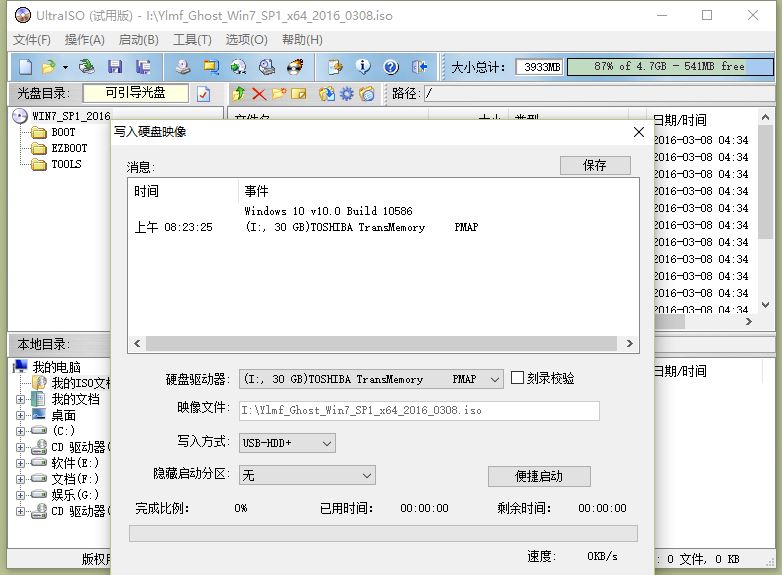This screenshot has width=782, height=575.
Task: Open the 启动(B) menu
Action: point(139,40)
